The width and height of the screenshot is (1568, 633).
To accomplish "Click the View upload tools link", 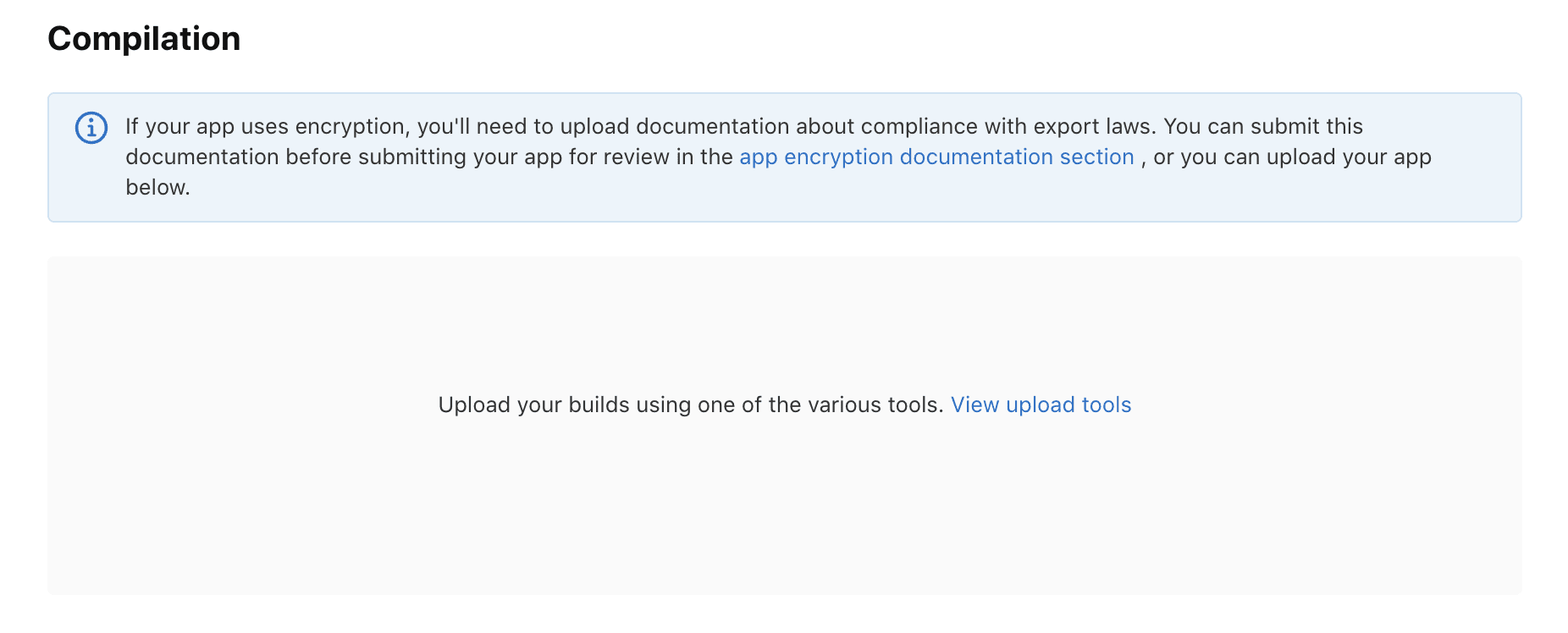I will (x=1041, y=405).
